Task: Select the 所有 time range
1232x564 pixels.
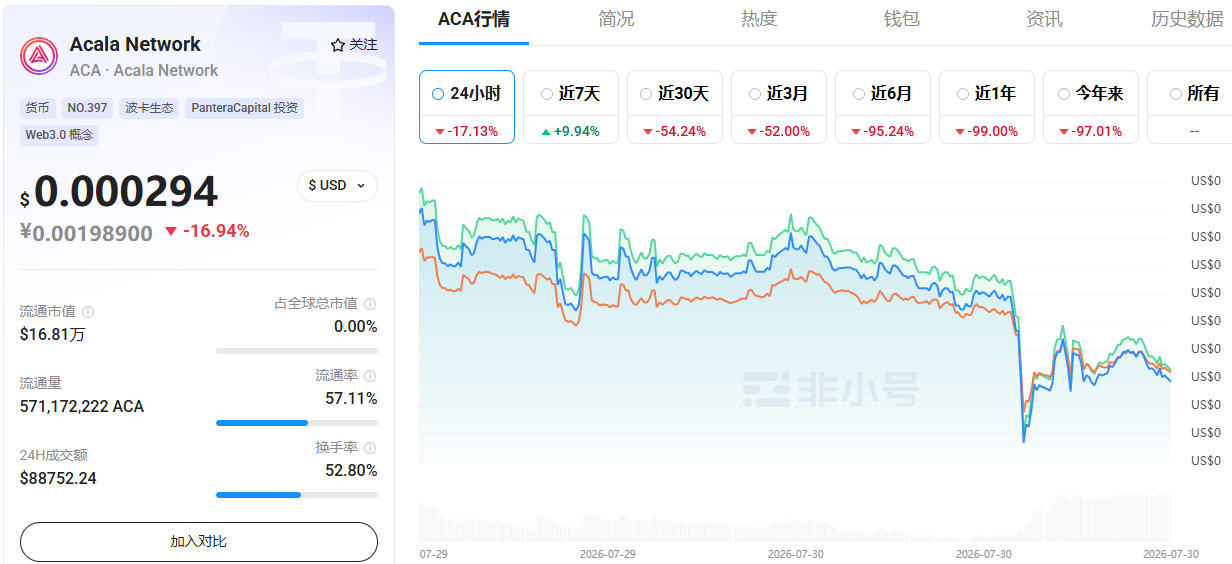Action: (1190, 107)
